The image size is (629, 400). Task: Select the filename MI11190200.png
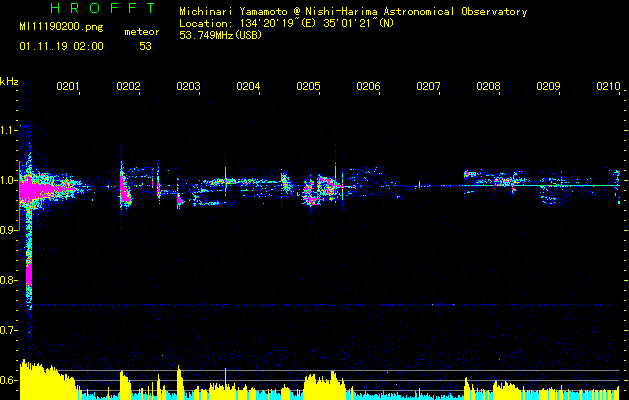pos(61,27)
